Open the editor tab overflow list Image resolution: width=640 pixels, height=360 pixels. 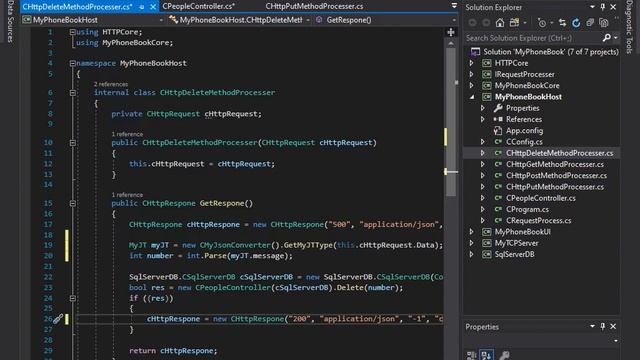point(454,6)
